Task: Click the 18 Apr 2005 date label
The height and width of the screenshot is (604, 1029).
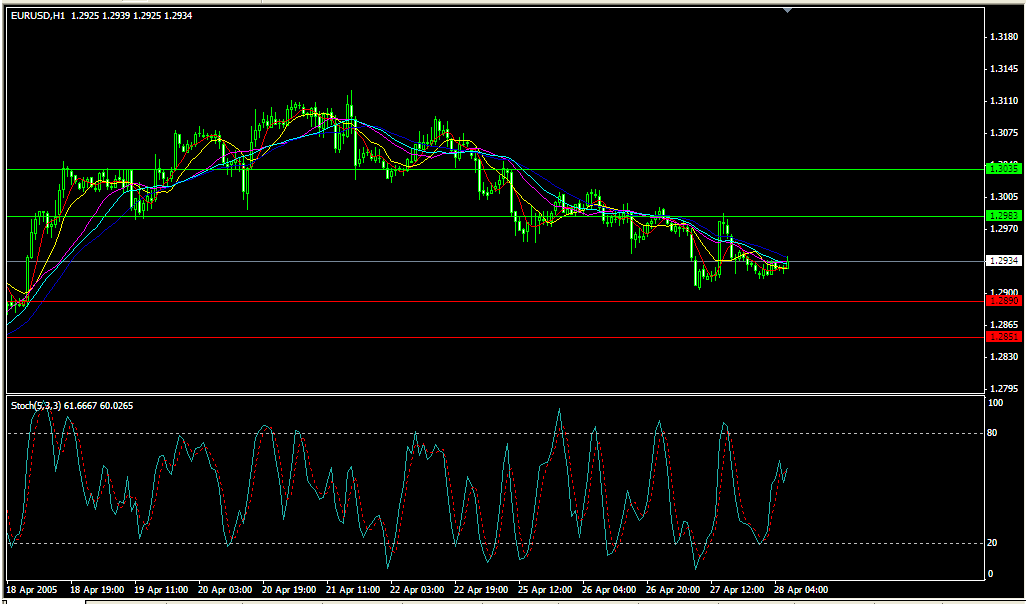Action: (33, 590)
